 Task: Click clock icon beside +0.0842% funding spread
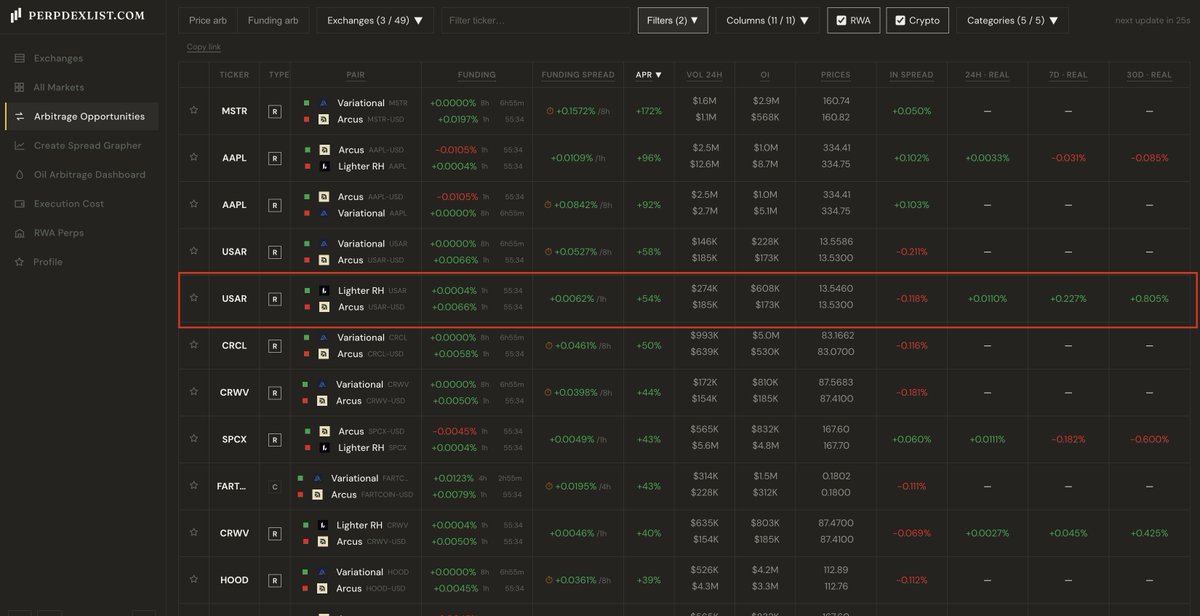click(549, 205)
